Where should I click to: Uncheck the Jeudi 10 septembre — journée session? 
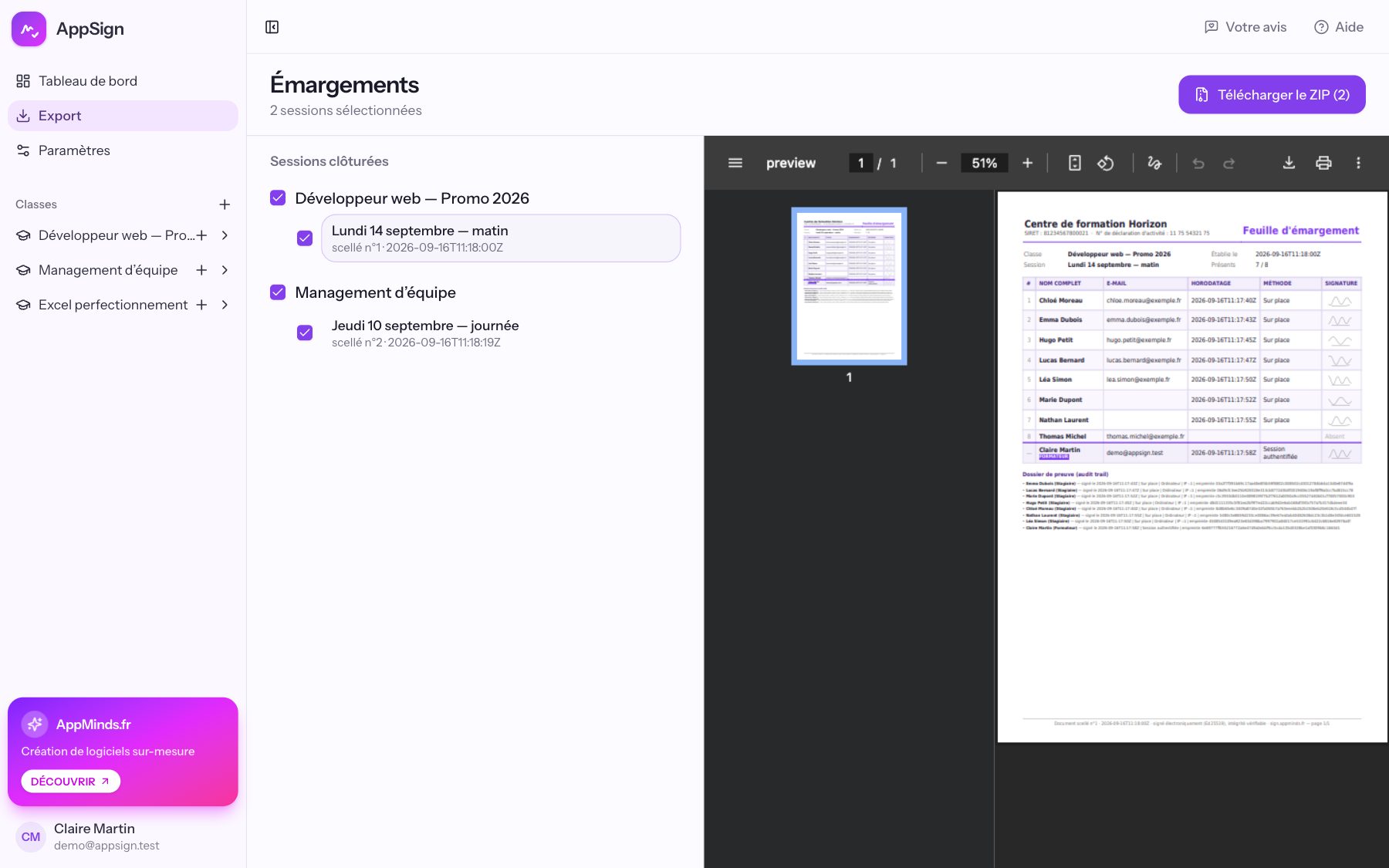click(305, 333)
